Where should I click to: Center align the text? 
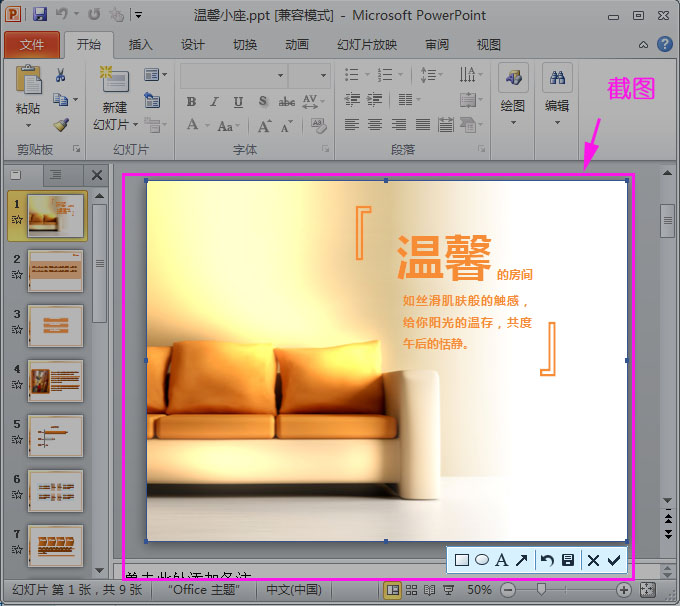click(375, 125)
